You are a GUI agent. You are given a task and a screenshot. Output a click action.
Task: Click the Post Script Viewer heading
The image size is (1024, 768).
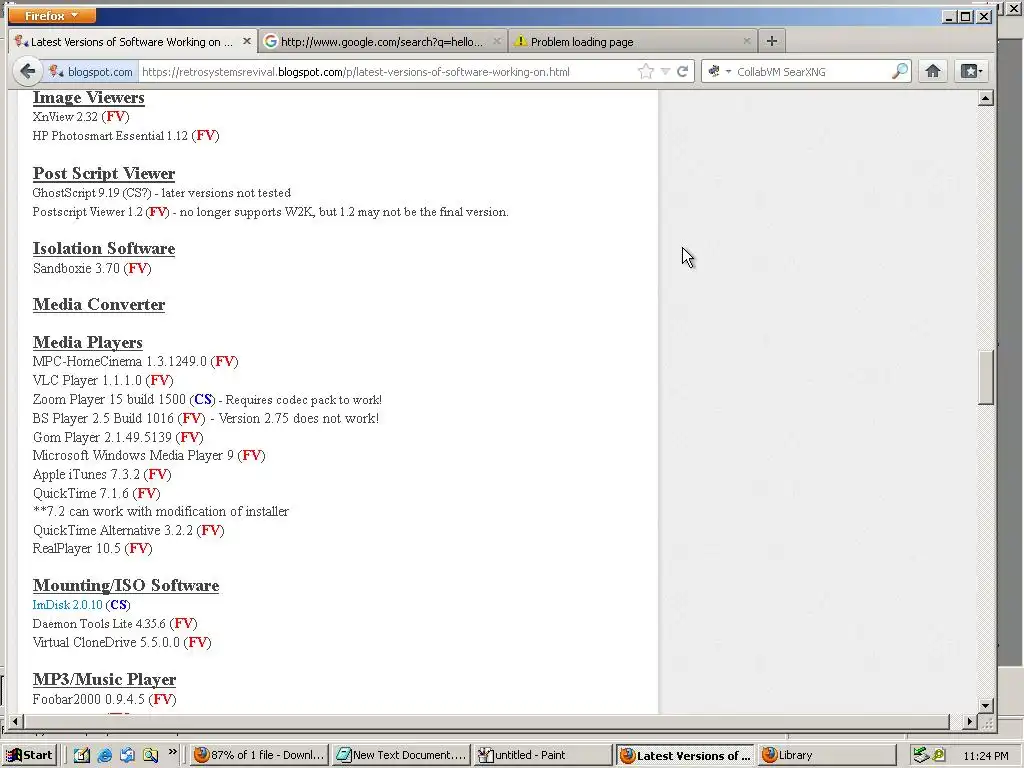coord(104,173)
